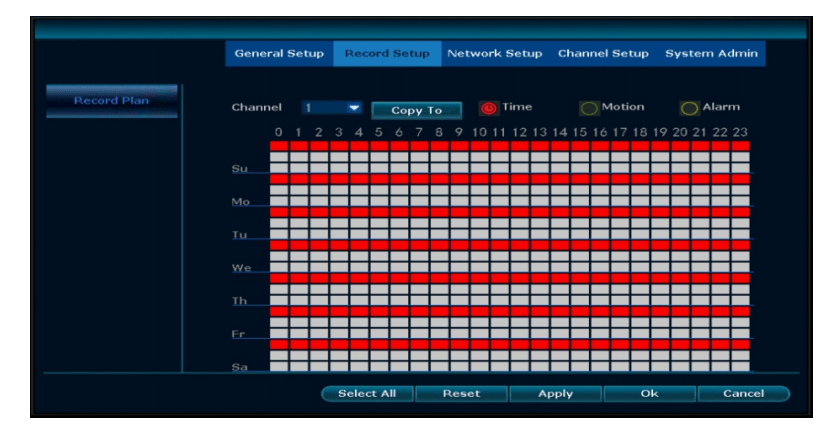This screenshot has height=432, width=840.
Task: Select Record Plan in the sidebar
Action: click(111, 100)
